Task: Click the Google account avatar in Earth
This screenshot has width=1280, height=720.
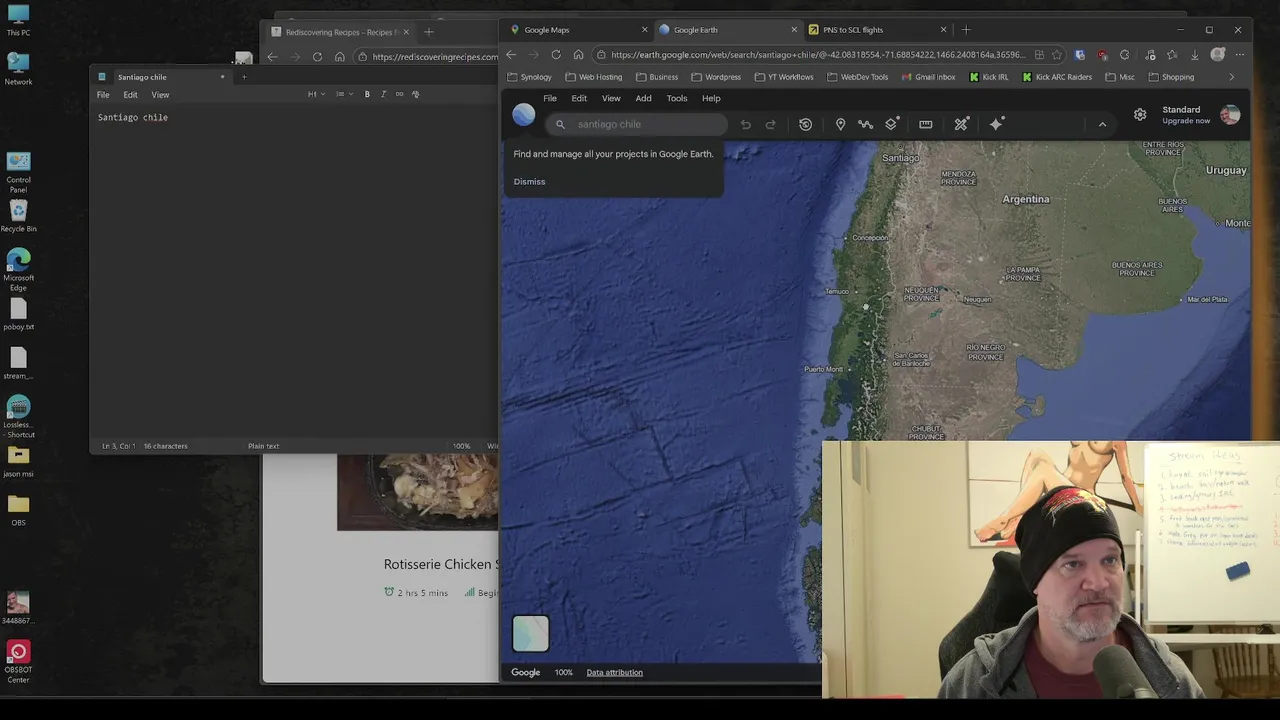Action: pos(1230,115)
